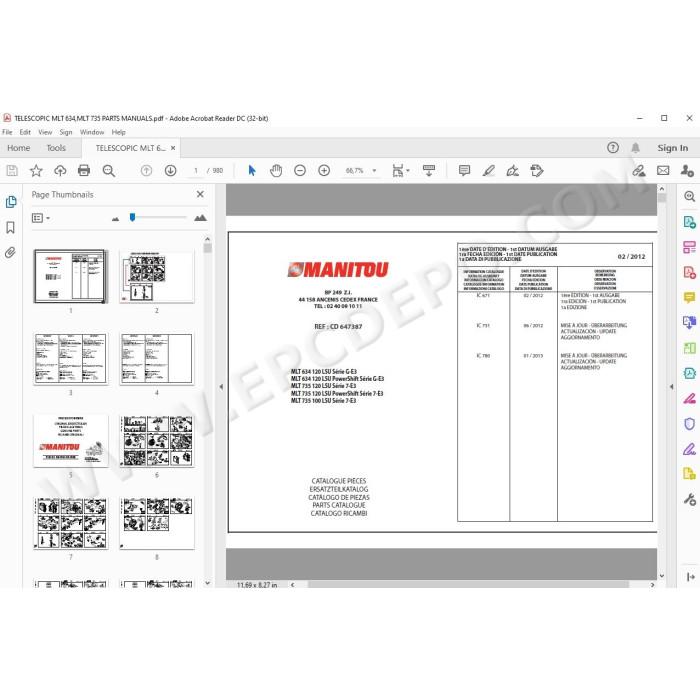Open the find text magnifier
This screenshot has height=700, width=700.
pos(108,171)
